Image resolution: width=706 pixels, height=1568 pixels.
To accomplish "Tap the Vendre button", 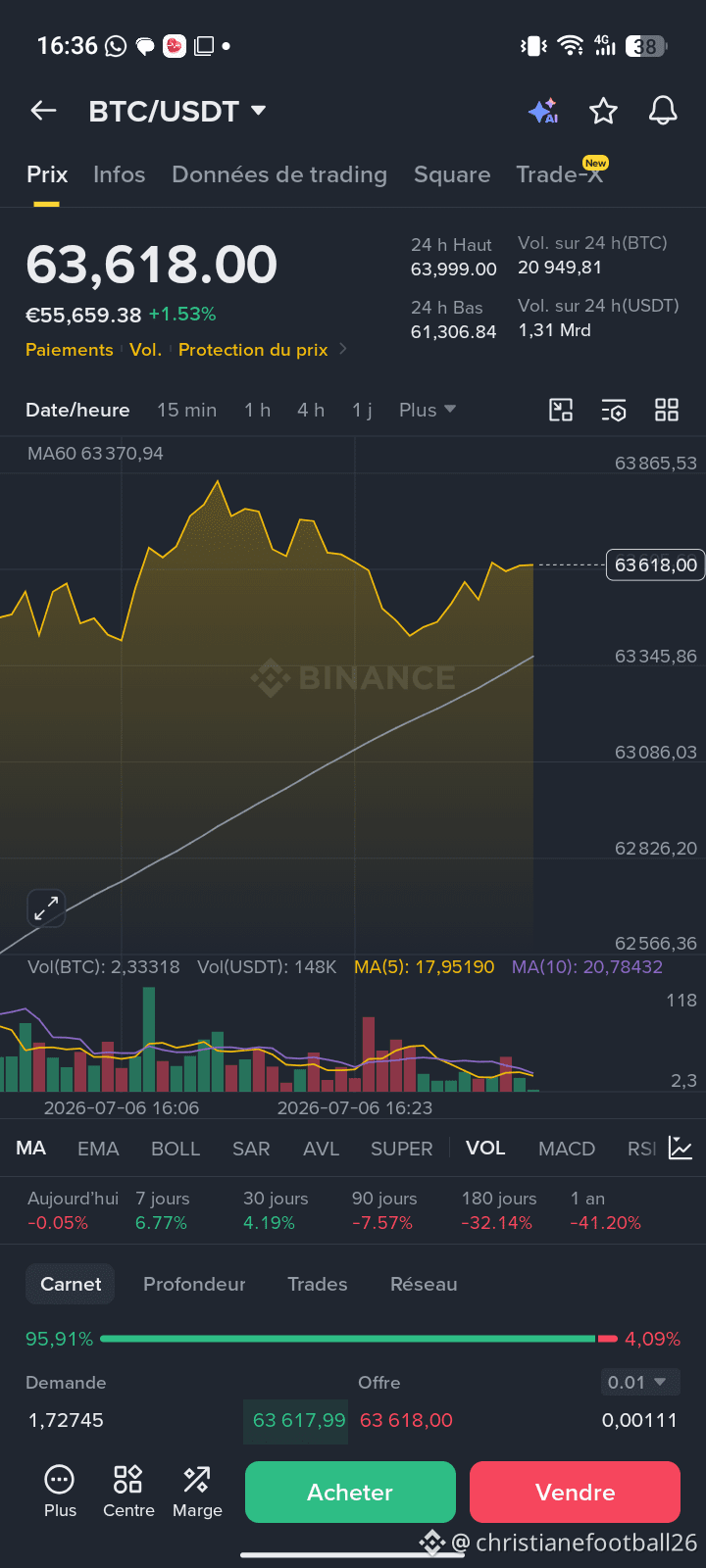I will (575, 1492).
